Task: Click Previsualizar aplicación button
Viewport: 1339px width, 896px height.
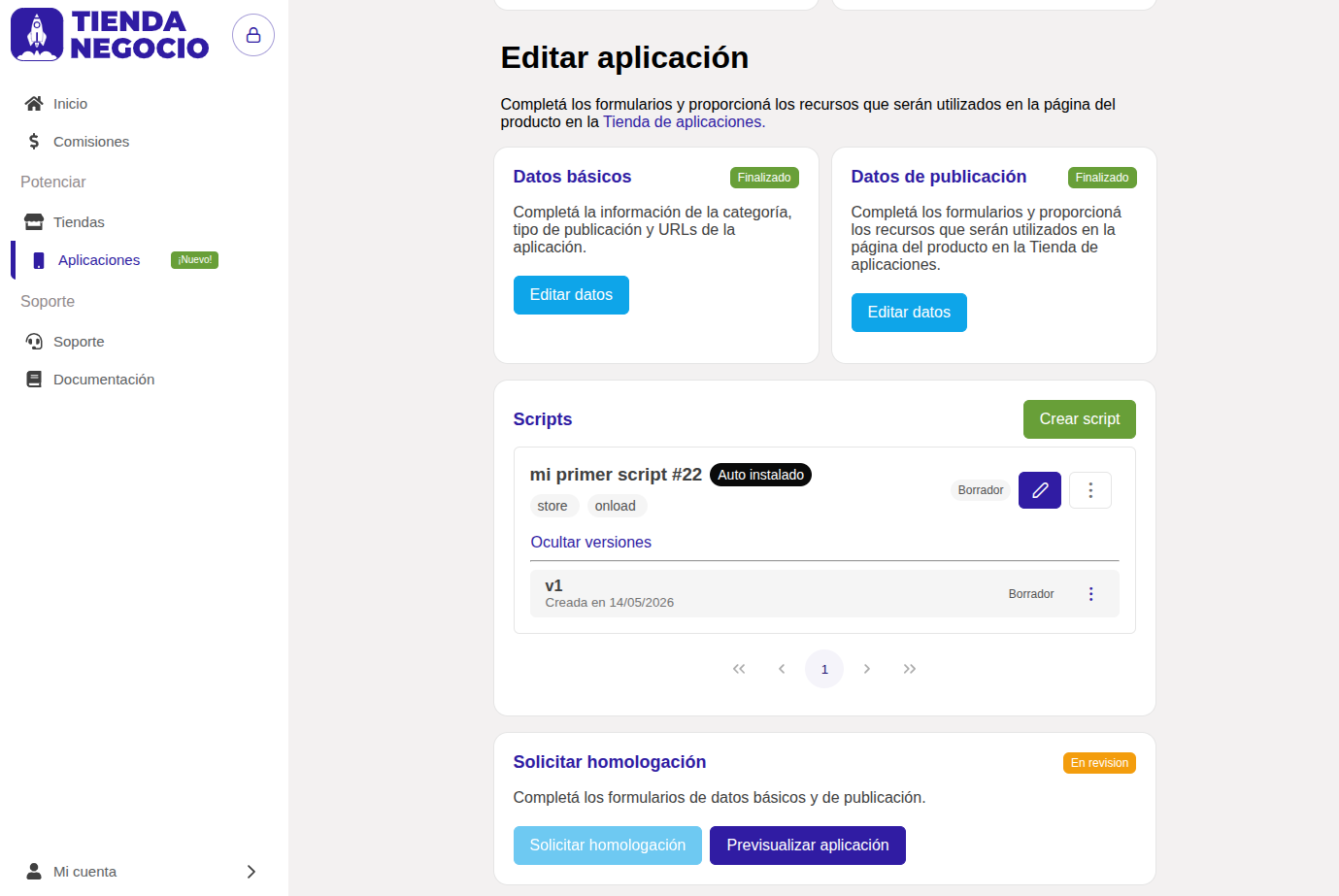Action: (808, 846)
